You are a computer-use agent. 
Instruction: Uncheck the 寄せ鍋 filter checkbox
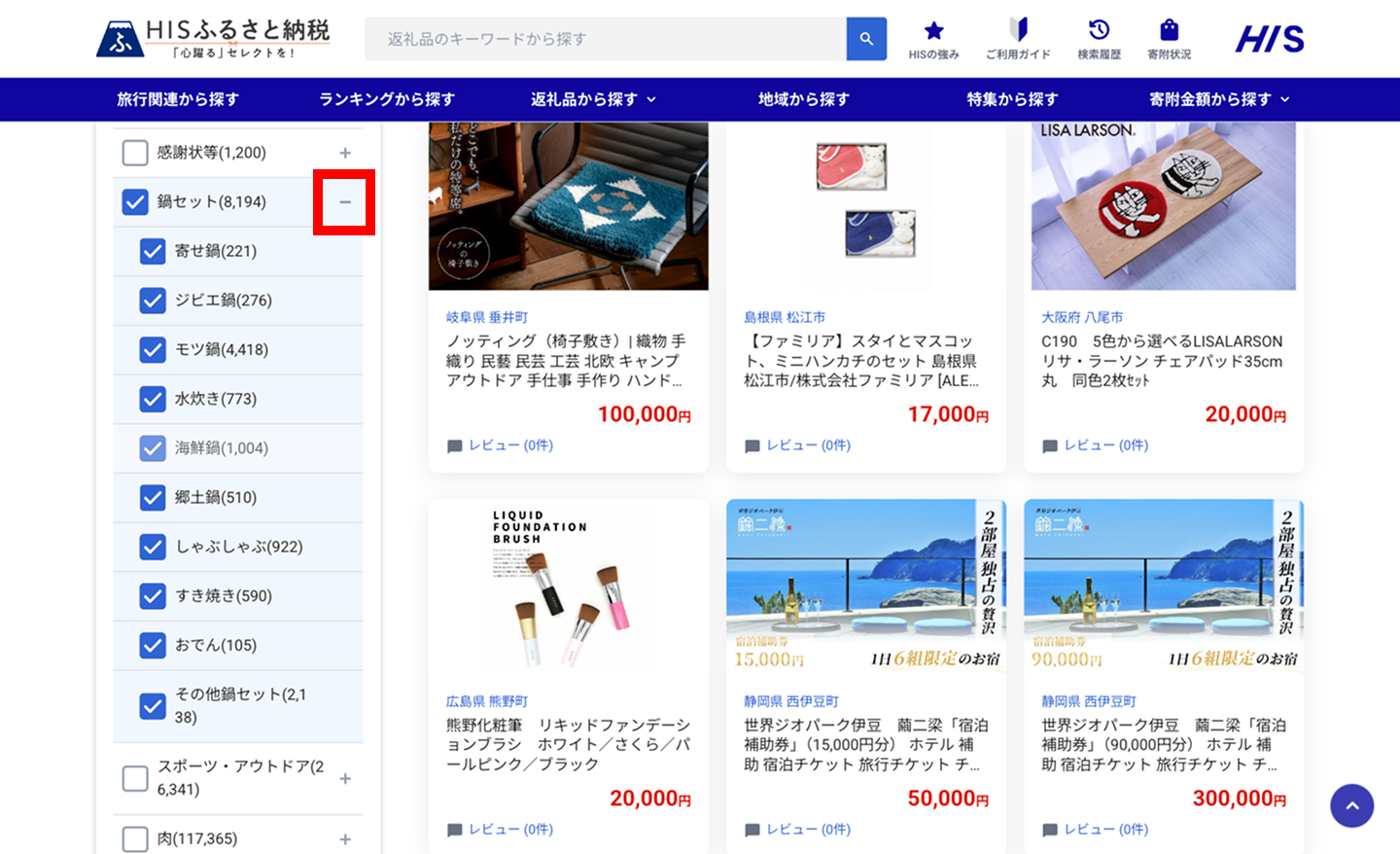click(x=153, y=251)
